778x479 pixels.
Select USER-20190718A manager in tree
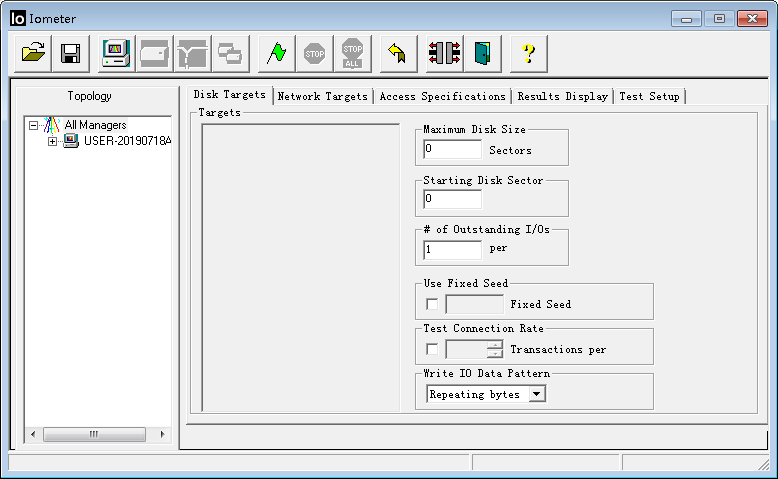[x=127, y=141]
